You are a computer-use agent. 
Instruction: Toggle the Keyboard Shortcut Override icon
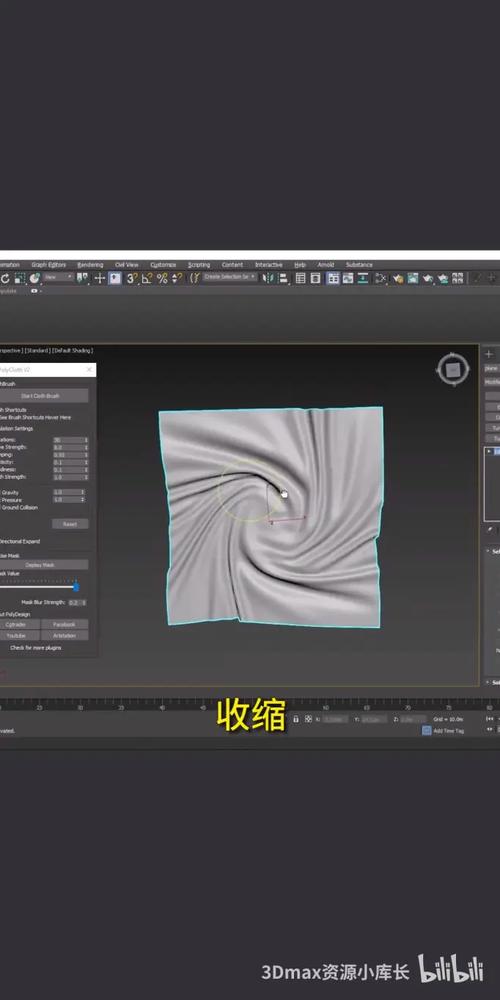click(x=115, y=278)
